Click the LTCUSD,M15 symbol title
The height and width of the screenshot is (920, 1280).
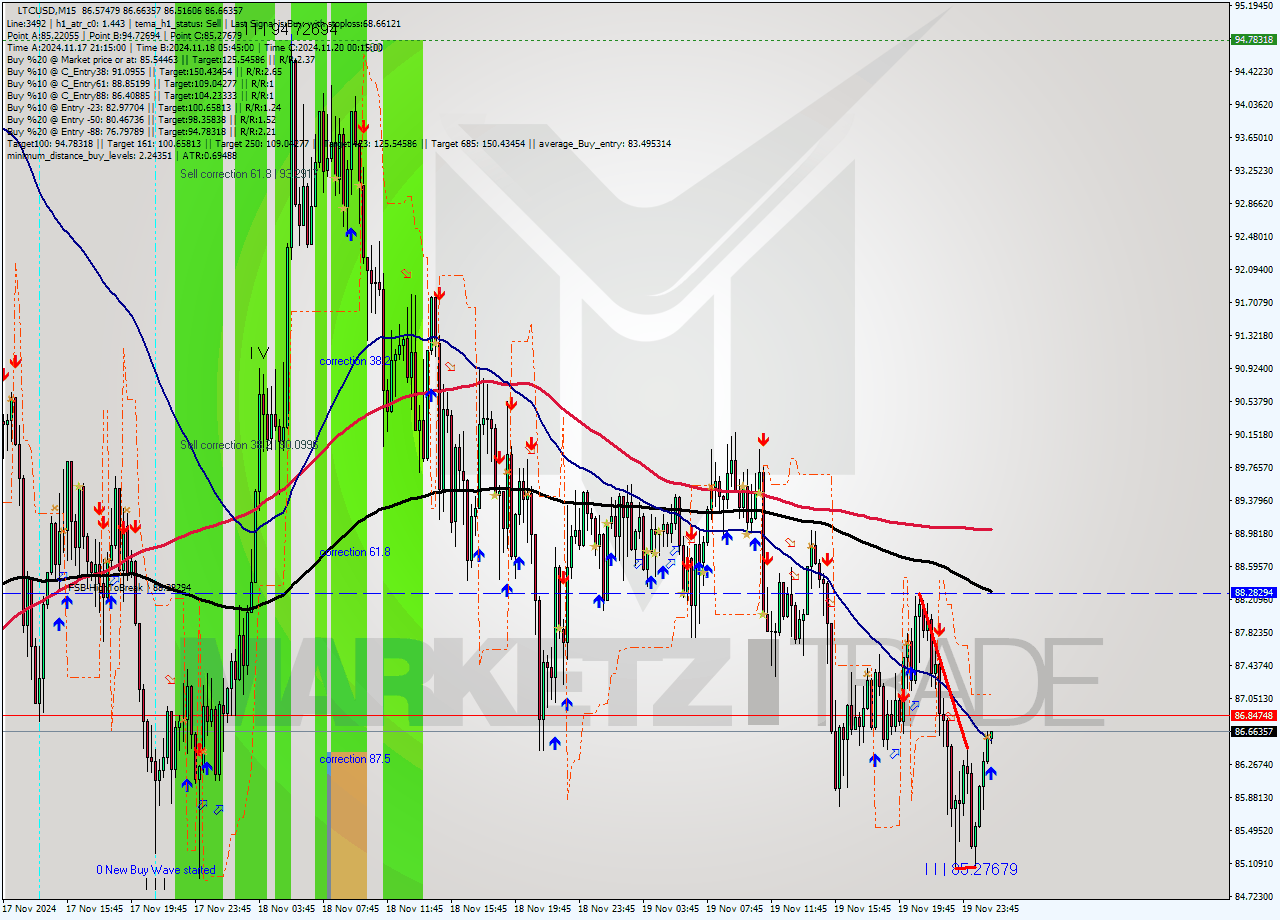[46, 10]
